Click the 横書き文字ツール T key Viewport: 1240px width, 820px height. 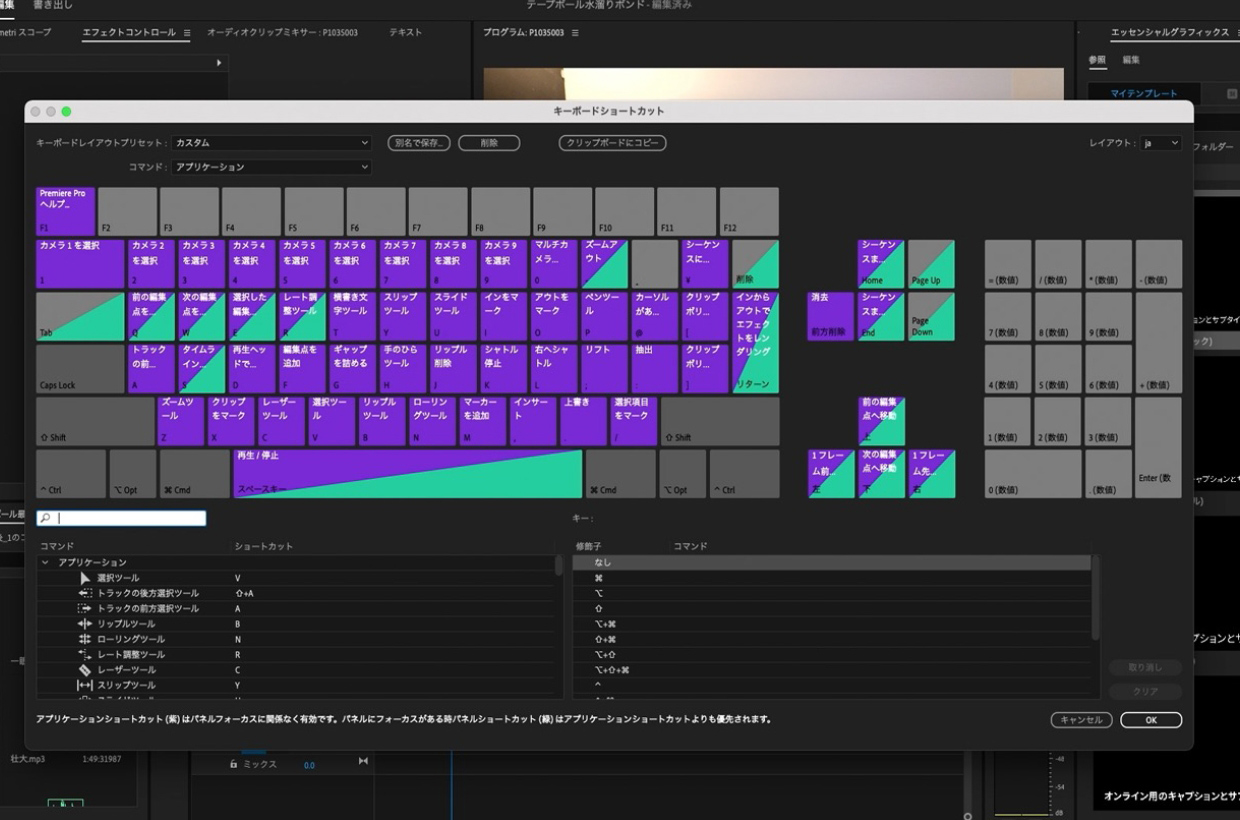point(352,316)
